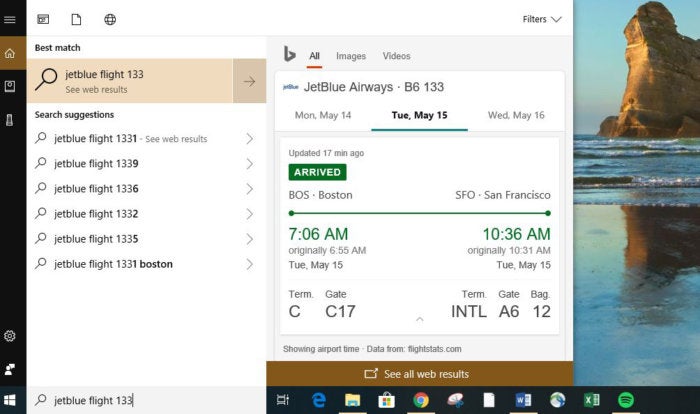
Task: Open the icon between Chrome and document on taskbar
Action: tap(455, 400)
